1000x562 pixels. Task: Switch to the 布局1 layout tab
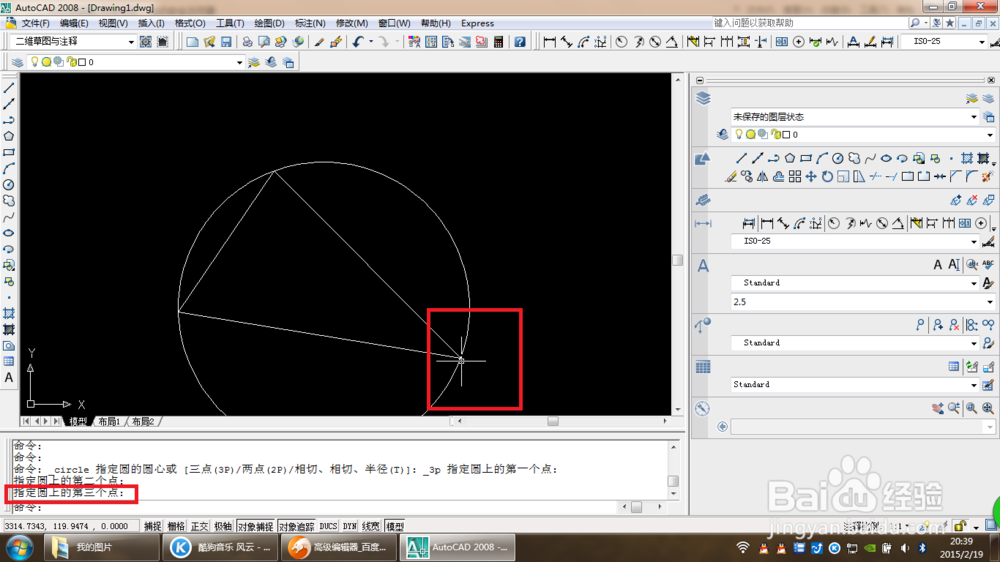[109, 422]
